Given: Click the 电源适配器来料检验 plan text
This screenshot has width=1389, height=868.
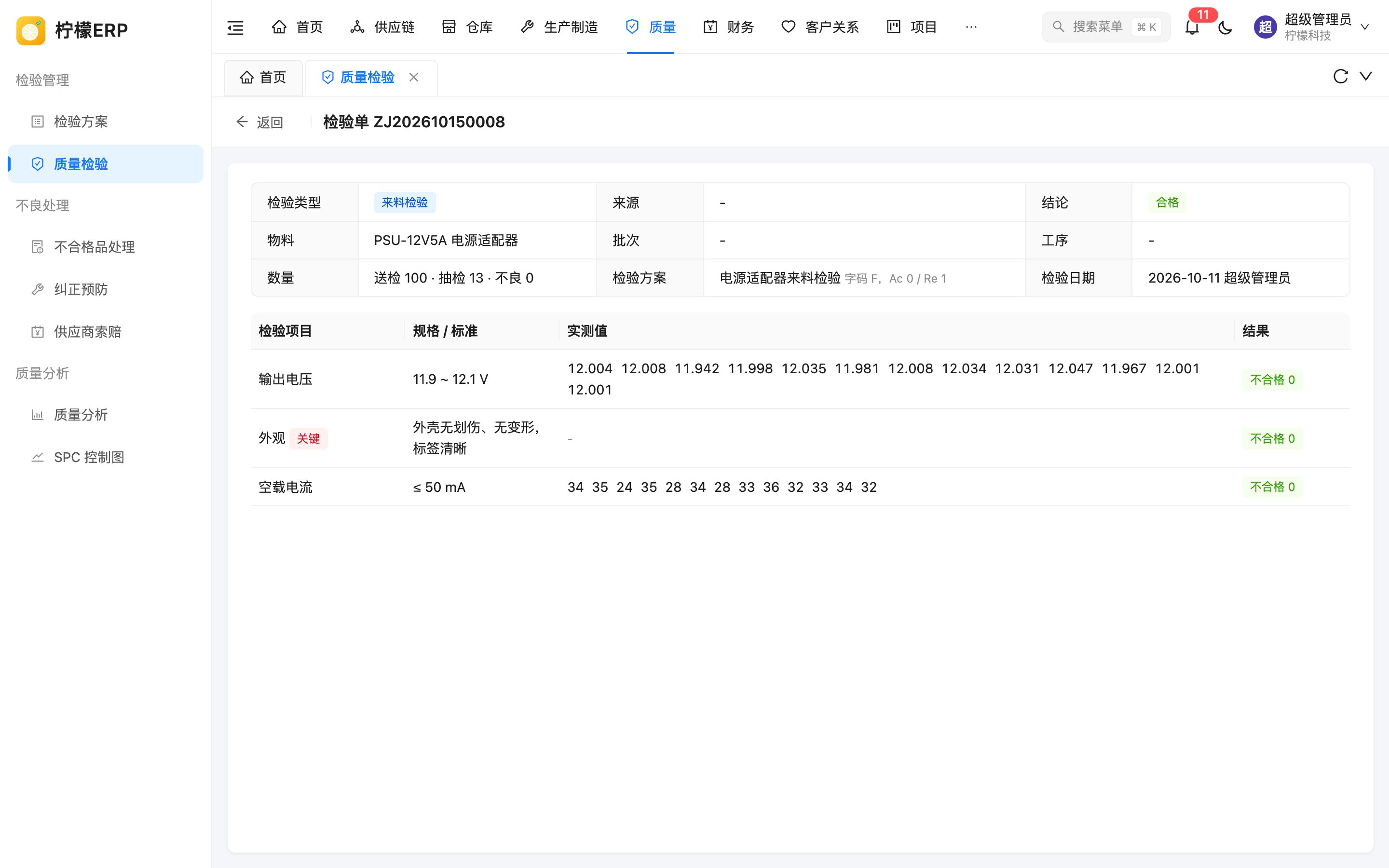Looking at the screenshot, I should (780, 278).
